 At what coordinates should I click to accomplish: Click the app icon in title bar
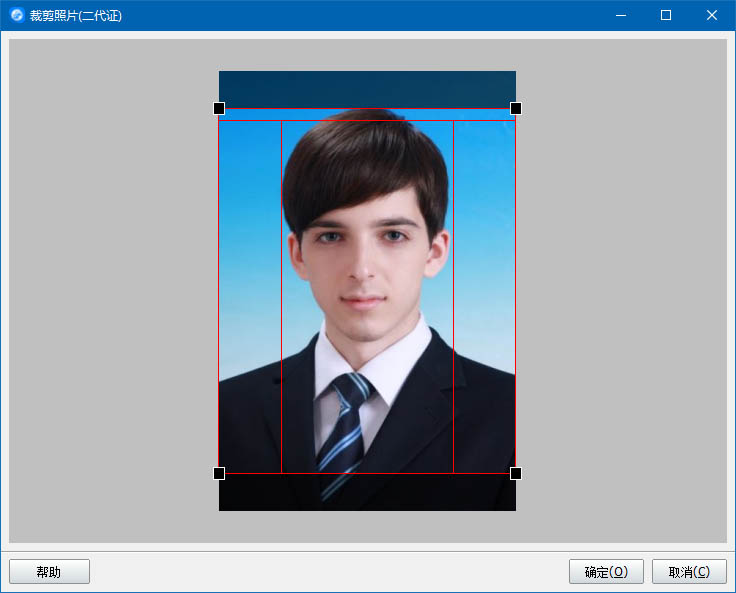click(x=17, y=15)
